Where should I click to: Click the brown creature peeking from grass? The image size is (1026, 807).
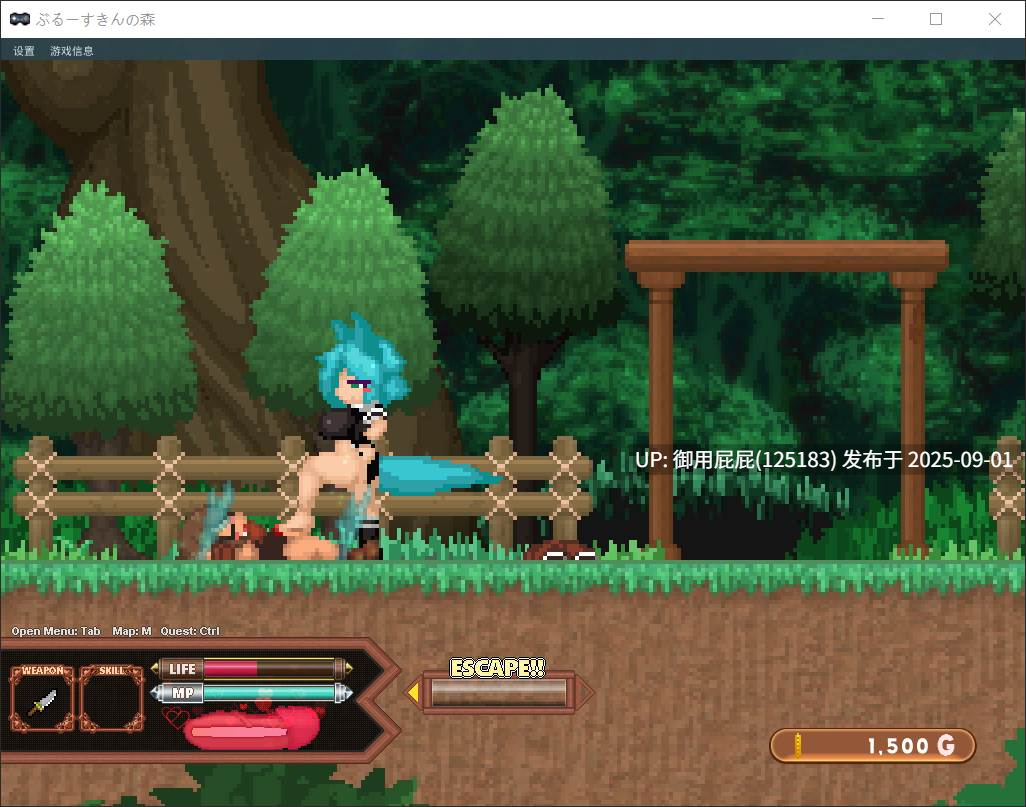point(561,550)
